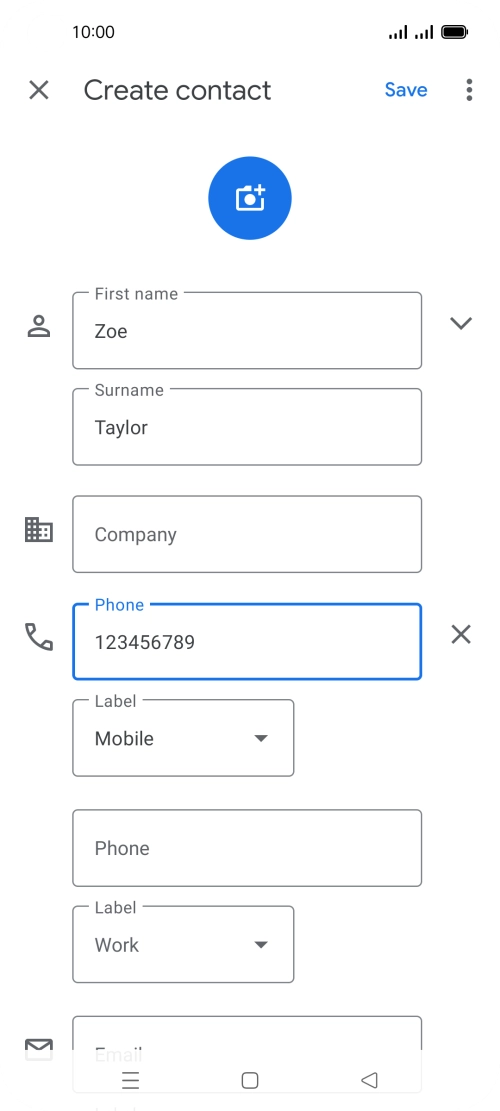
Task: Open the Work label dropdown
Action: click(183, 944)
